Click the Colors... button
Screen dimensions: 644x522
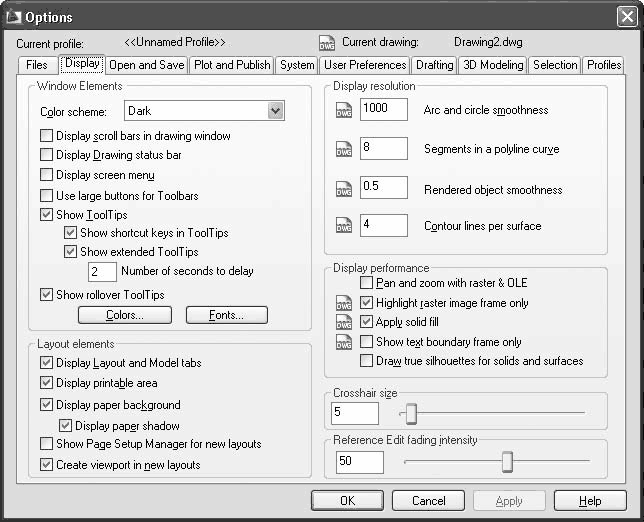pos(125,316)
